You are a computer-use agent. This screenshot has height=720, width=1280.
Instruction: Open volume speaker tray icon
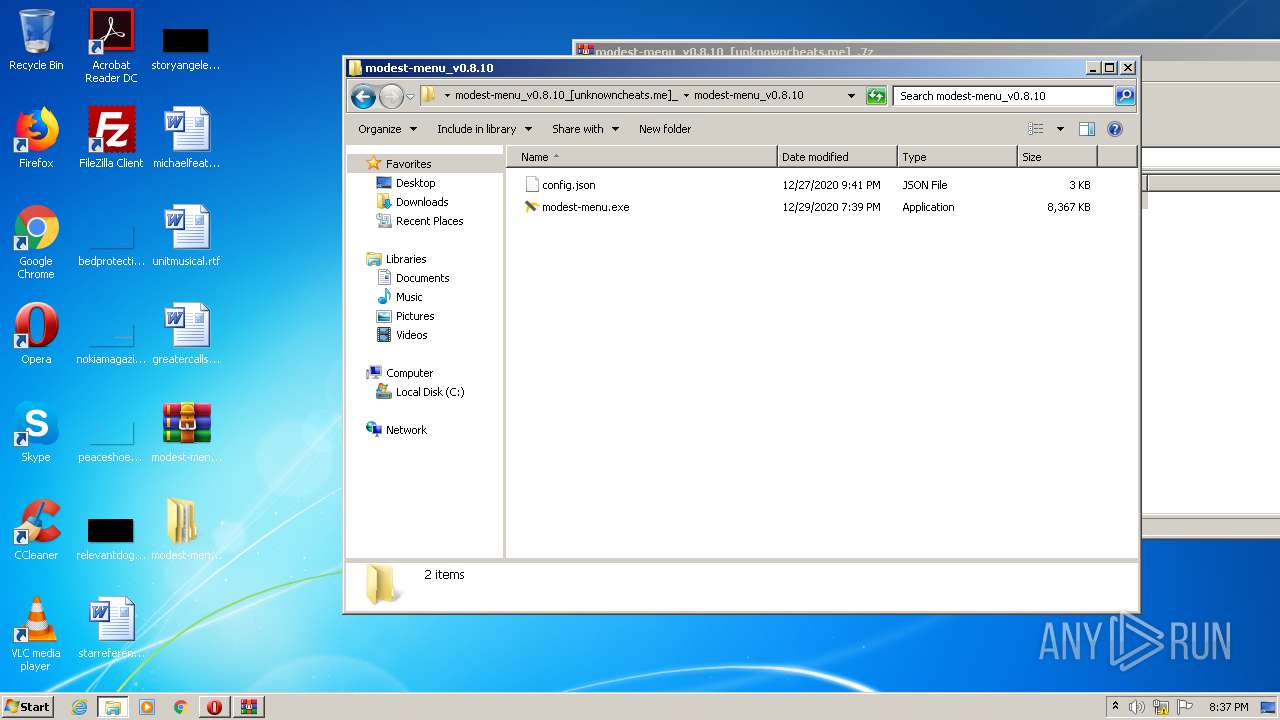tap(1137, 707)
